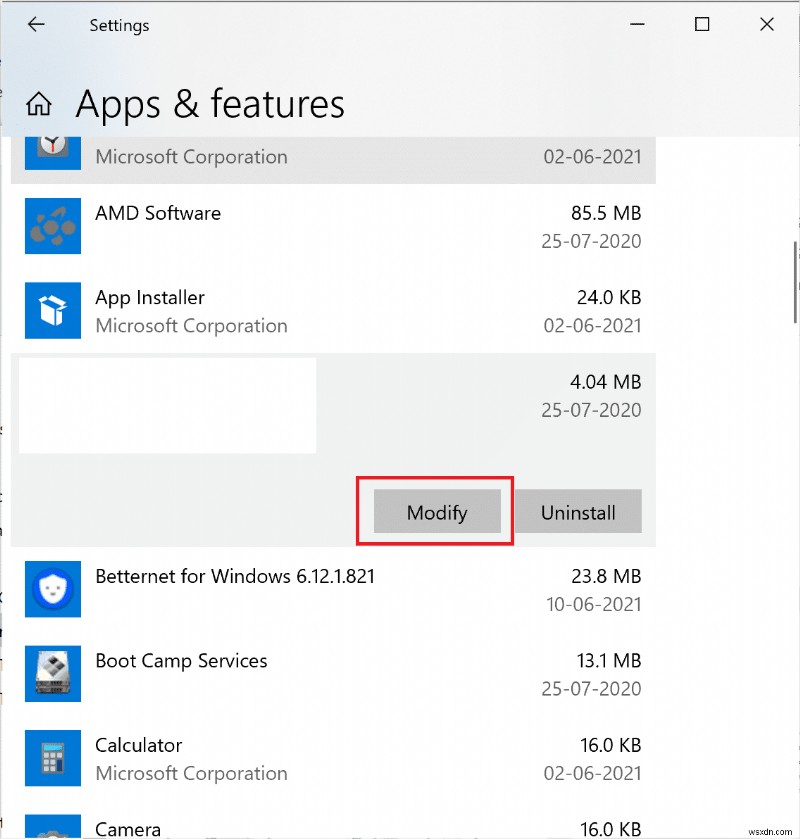Click the Settings home icon
Viewport: 800px width, 839px height.
(38, 103)
